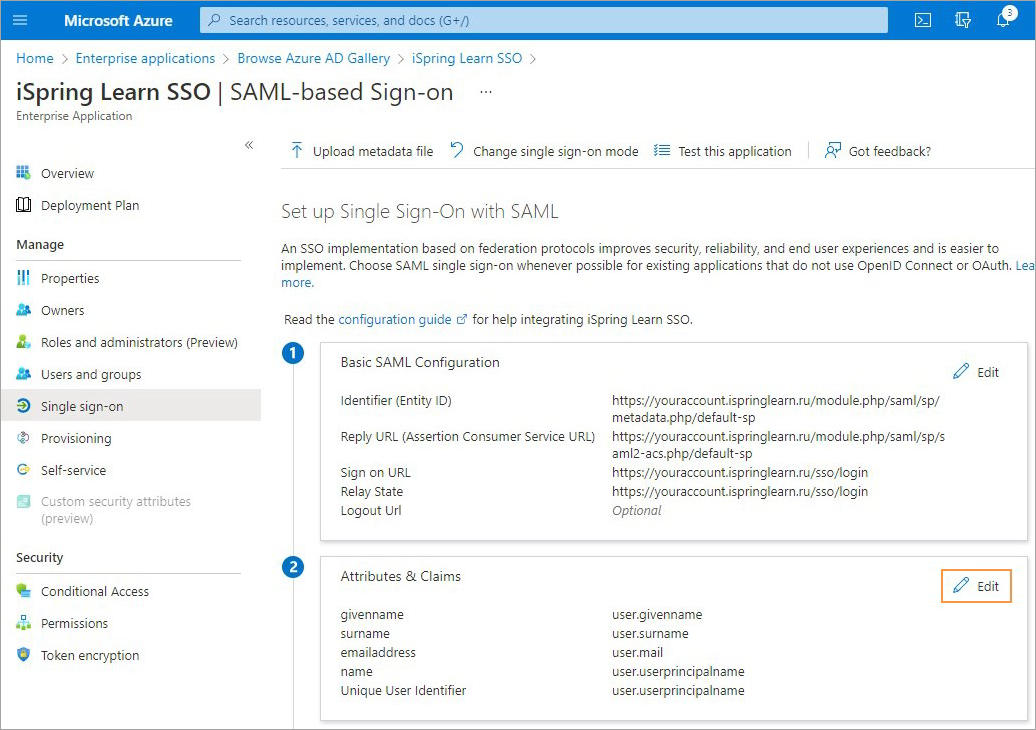1036x730 pixels.
Task: Collapse the left navigation pane
Action: (x=249, y=145)
